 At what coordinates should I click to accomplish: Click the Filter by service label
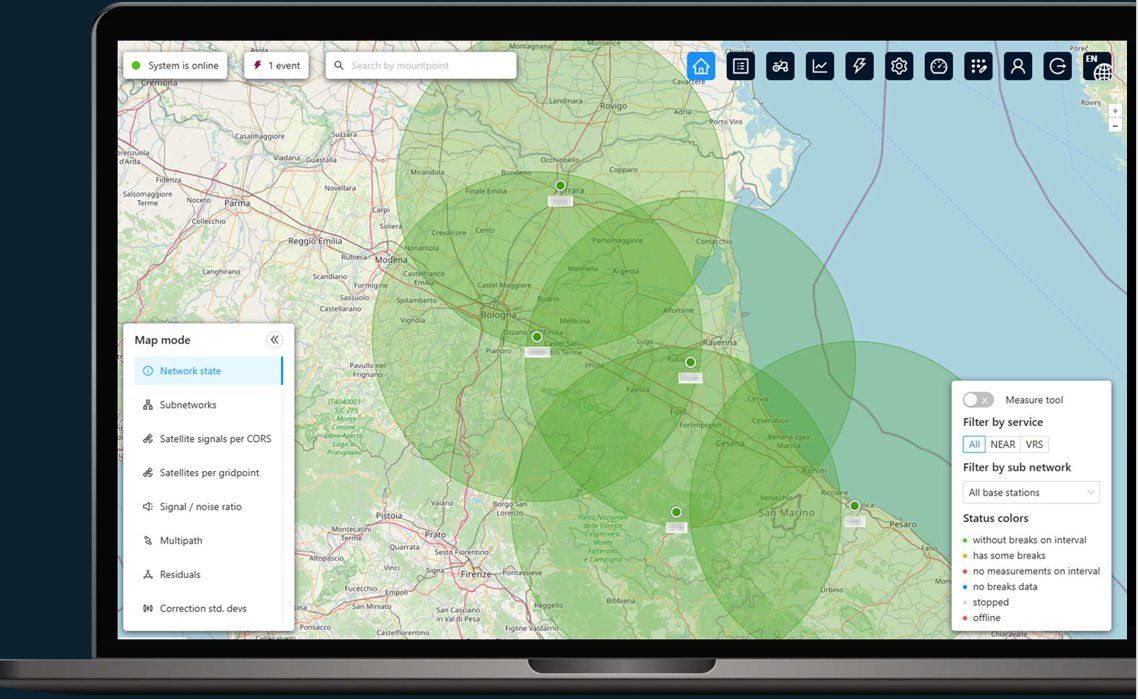[x=1003, y=422]
